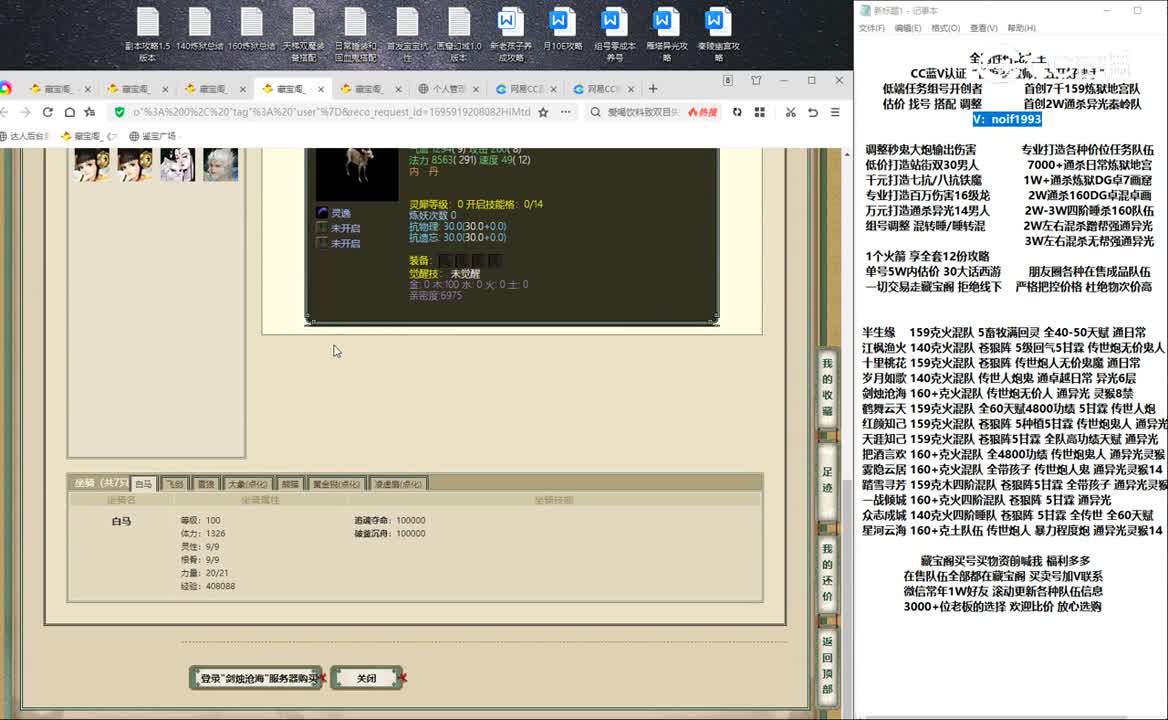1168x720 pixels.
Task: Open a new browser tab
Action: 653,89
